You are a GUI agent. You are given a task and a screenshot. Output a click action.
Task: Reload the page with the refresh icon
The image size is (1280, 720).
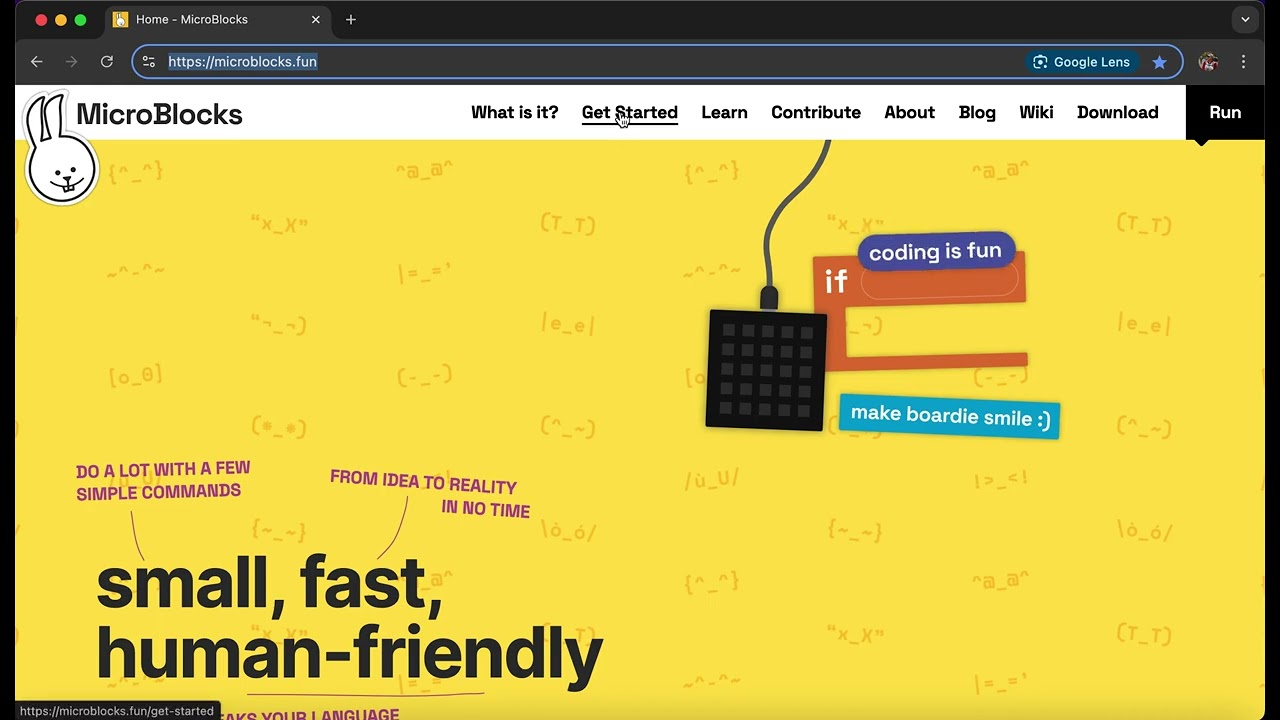[x=107, y=62]
